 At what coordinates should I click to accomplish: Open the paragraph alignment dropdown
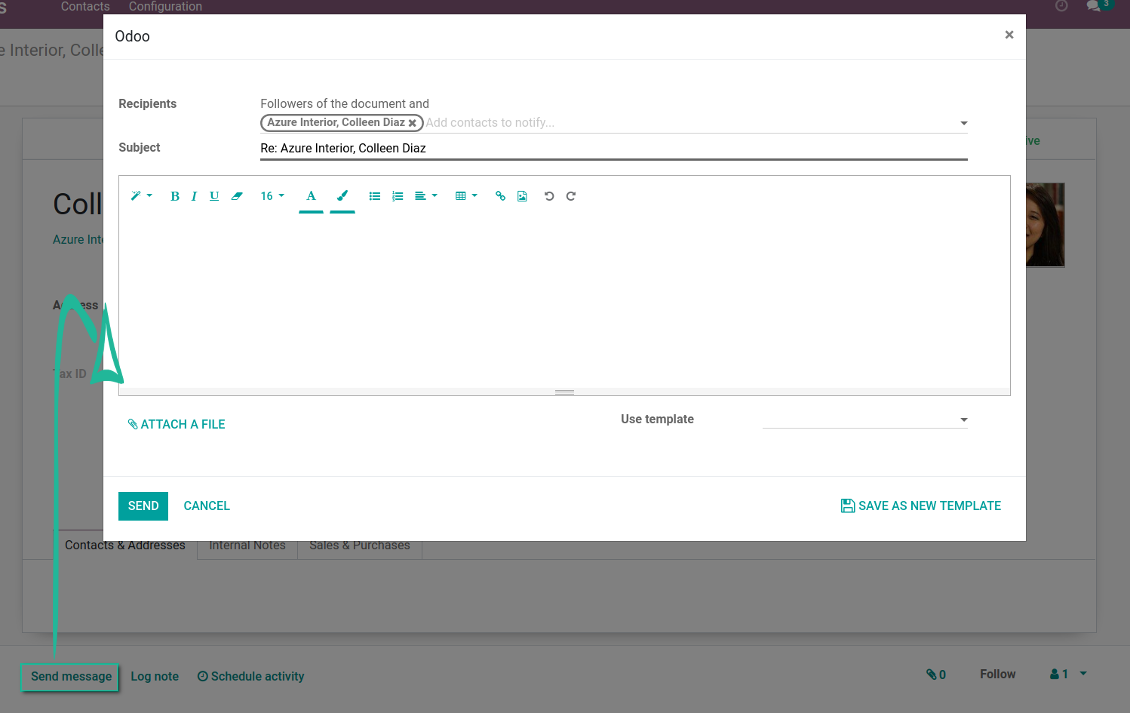click(x=426, y=196)
